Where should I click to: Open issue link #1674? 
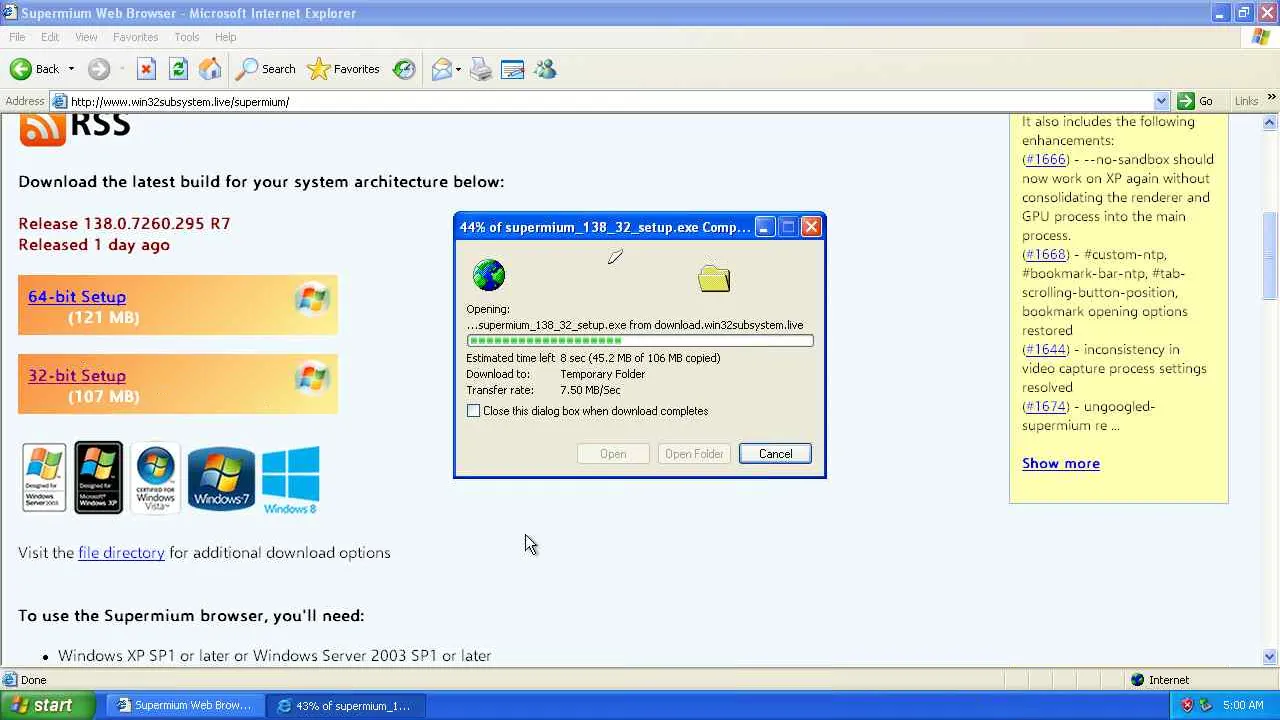click(1045, 406)
